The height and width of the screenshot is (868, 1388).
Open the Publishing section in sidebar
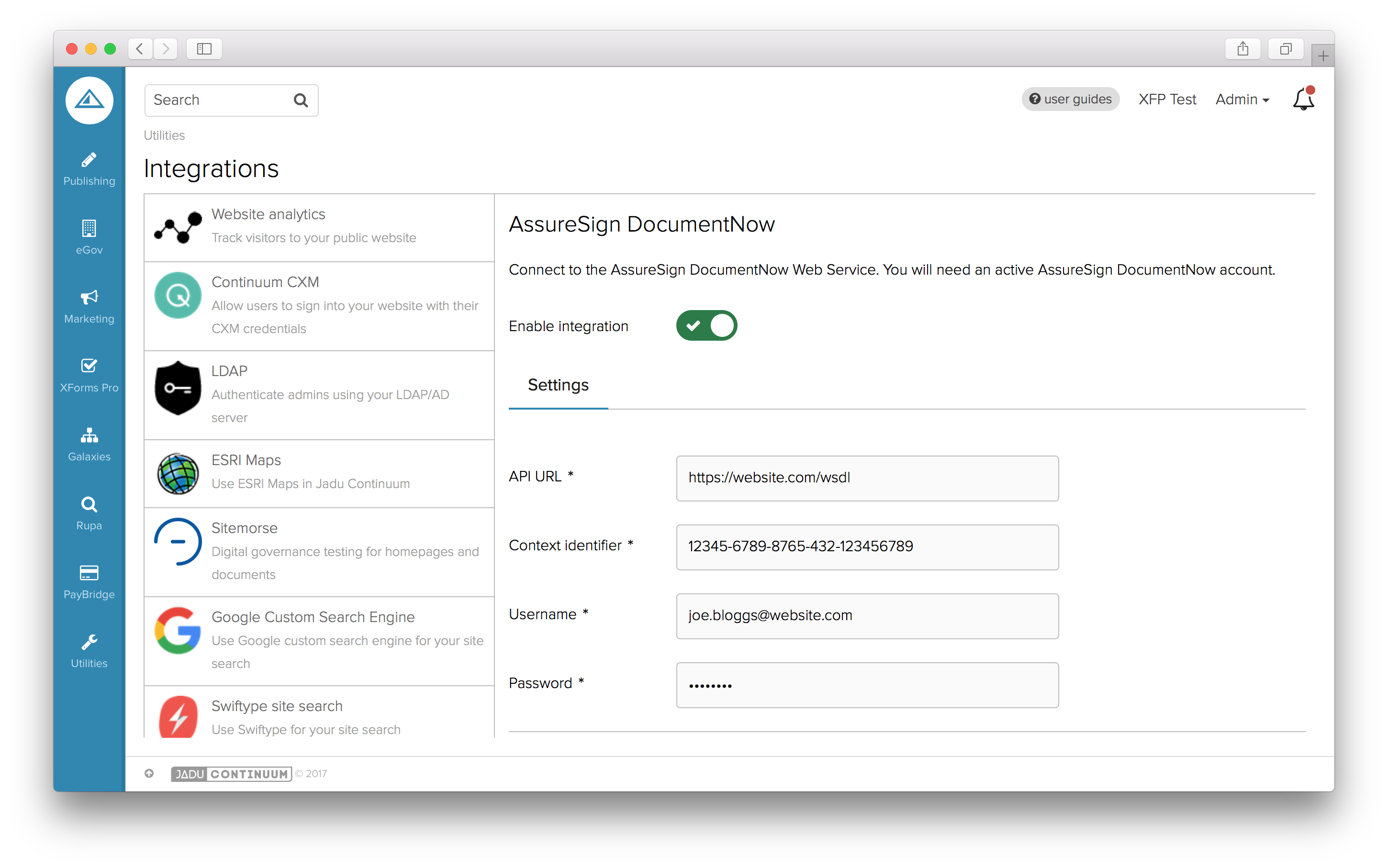[89, 169]
